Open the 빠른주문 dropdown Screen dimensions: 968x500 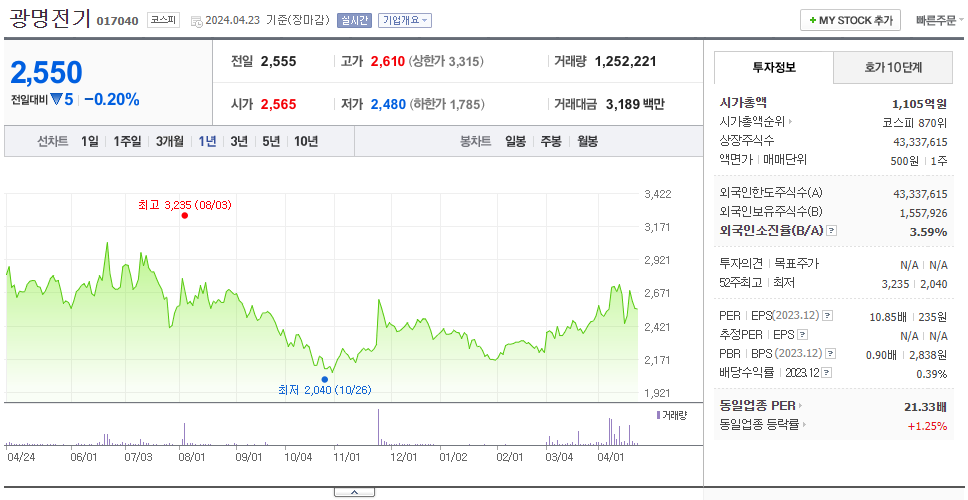(940, 20)
